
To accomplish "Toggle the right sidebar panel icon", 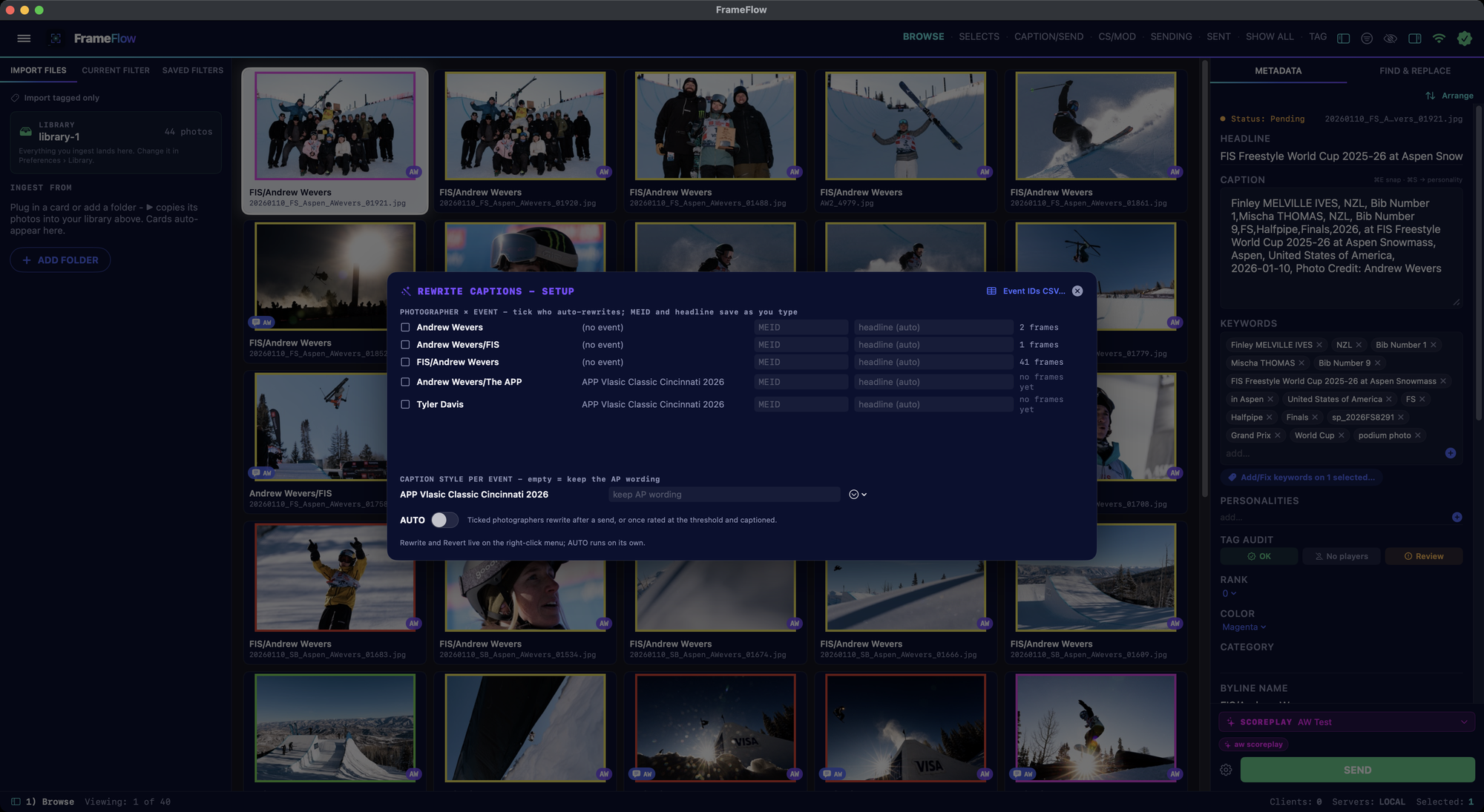I will tap(1415, 39).
